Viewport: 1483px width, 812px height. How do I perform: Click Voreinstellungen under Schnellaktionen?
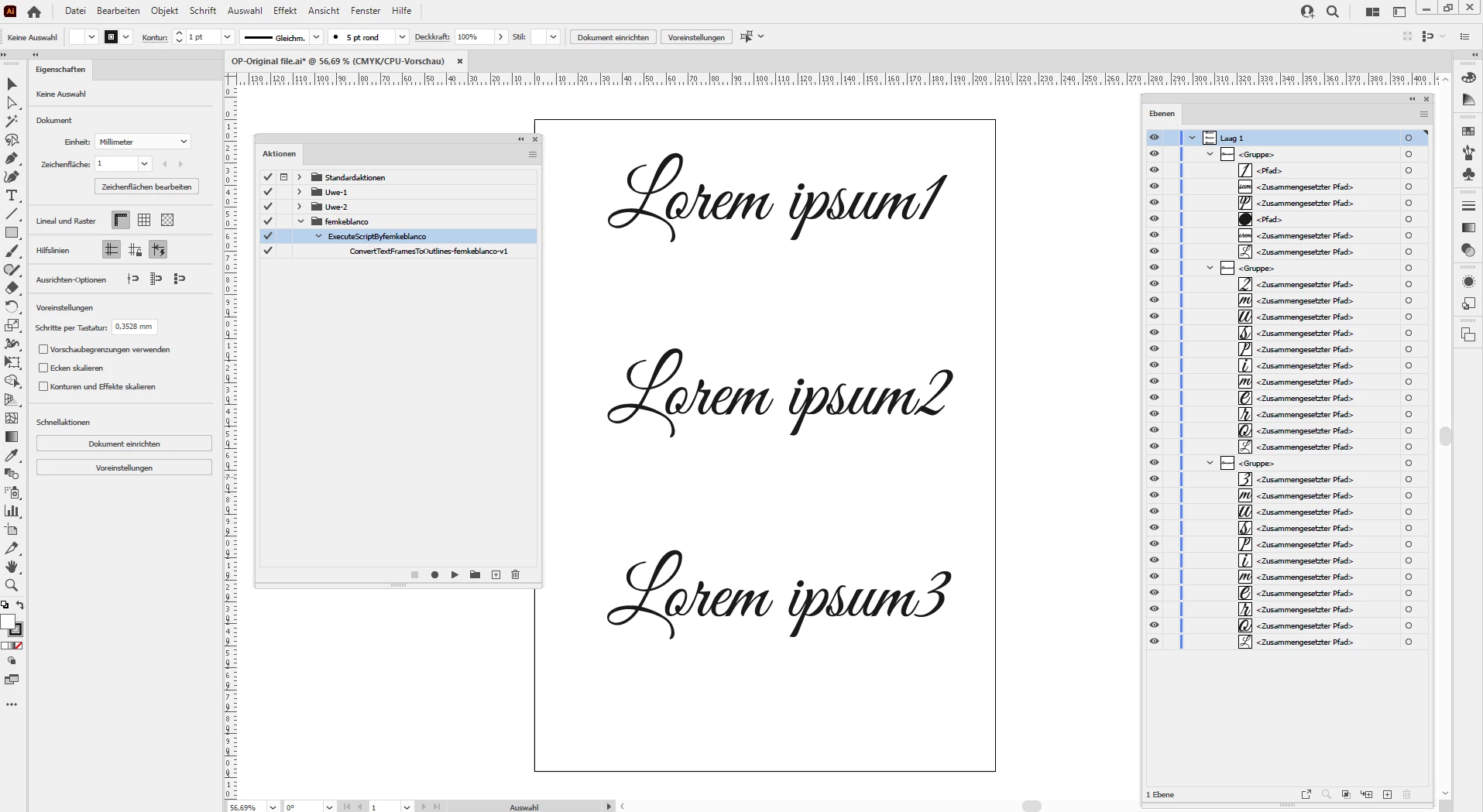[x=124, y=468]
